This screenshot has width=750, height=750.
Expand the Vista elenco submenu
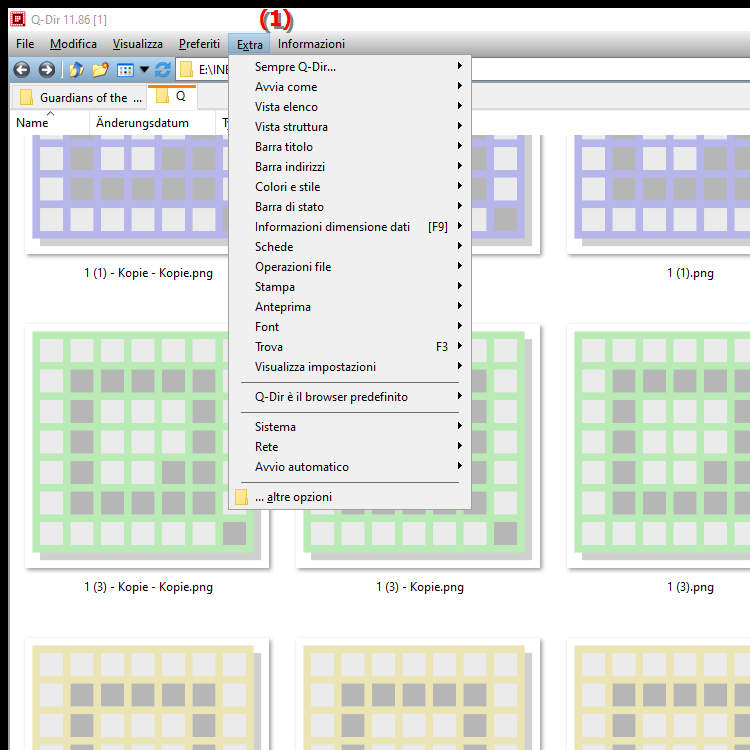[350, 107]
